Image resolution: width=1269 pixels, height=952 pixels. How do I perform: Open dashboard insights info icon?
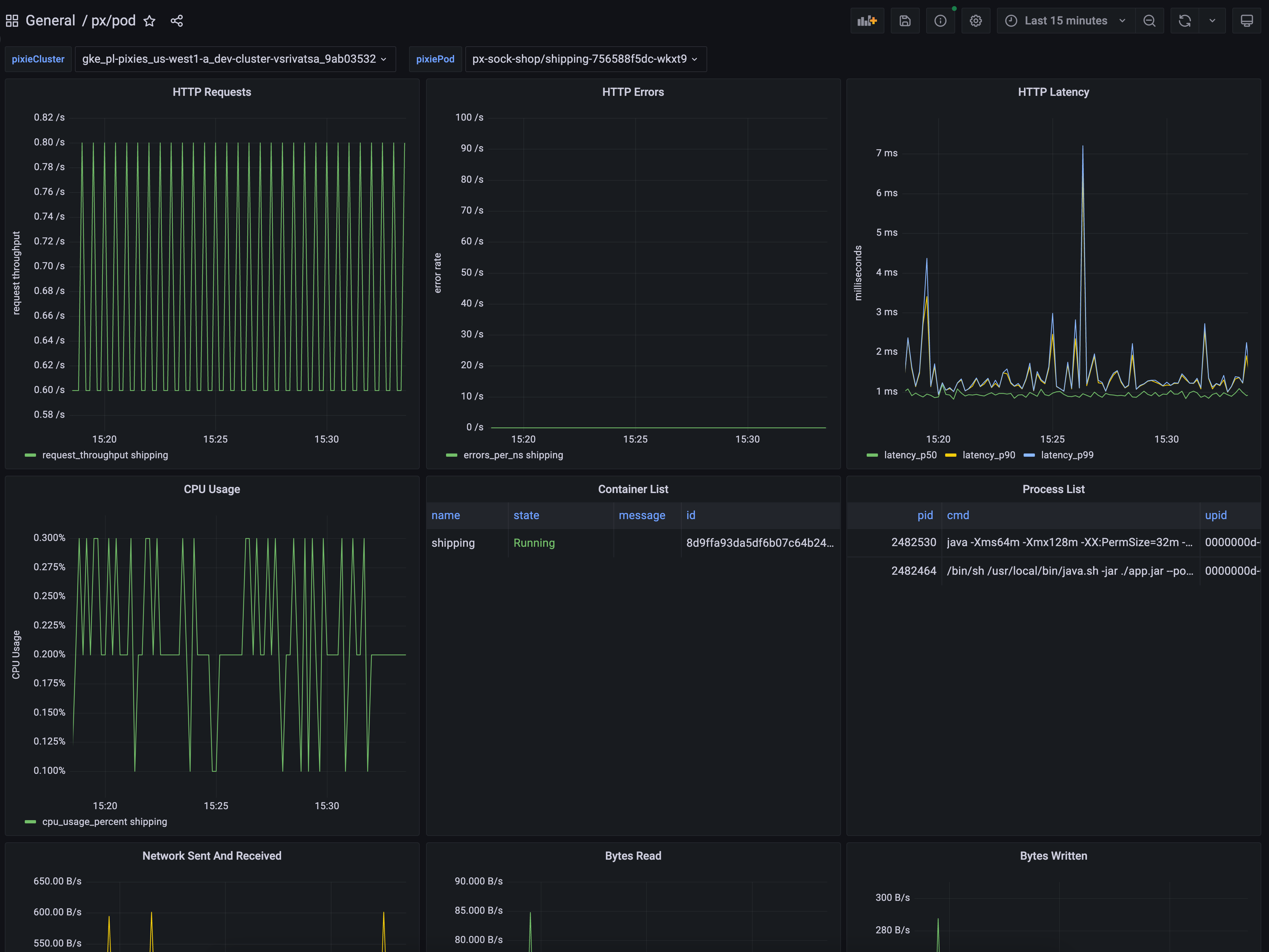click(940, 21)
